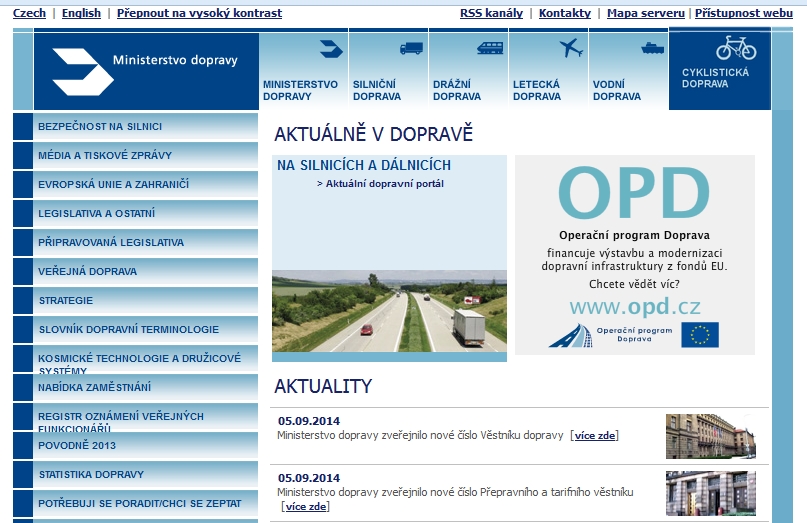The image size is (807, 523).
Task: Open Potřebuji se poradit/chci se zeptat item
Action: [136, 503]
